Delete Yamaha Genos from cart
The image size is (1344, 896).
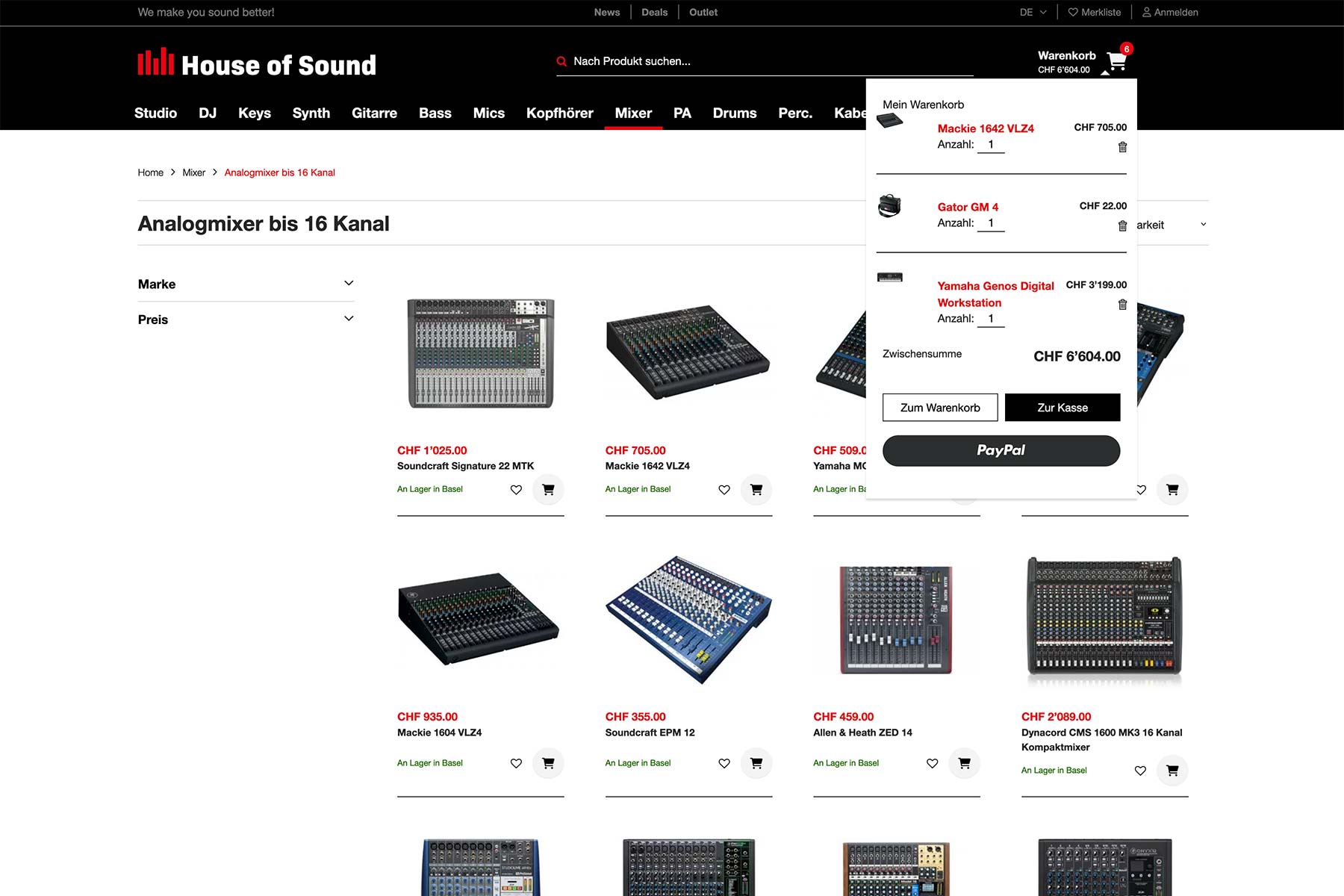tap(1122, 305)
